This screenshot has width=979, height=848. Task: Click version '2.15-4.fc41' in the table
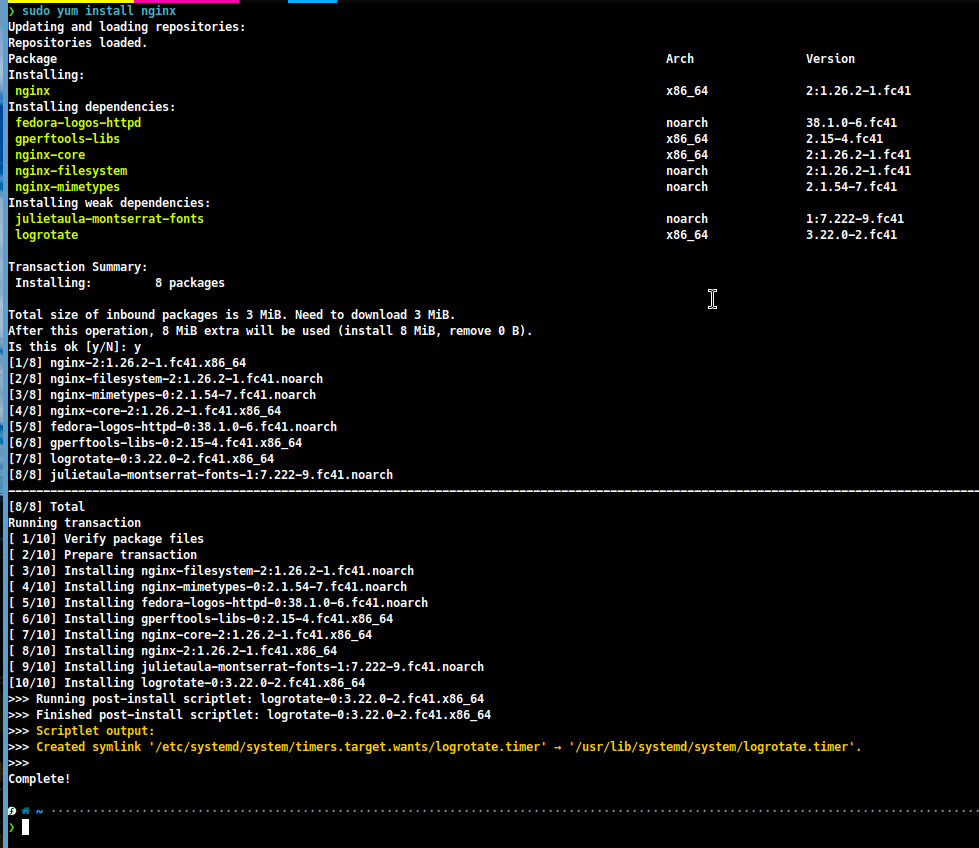(844, 139)
